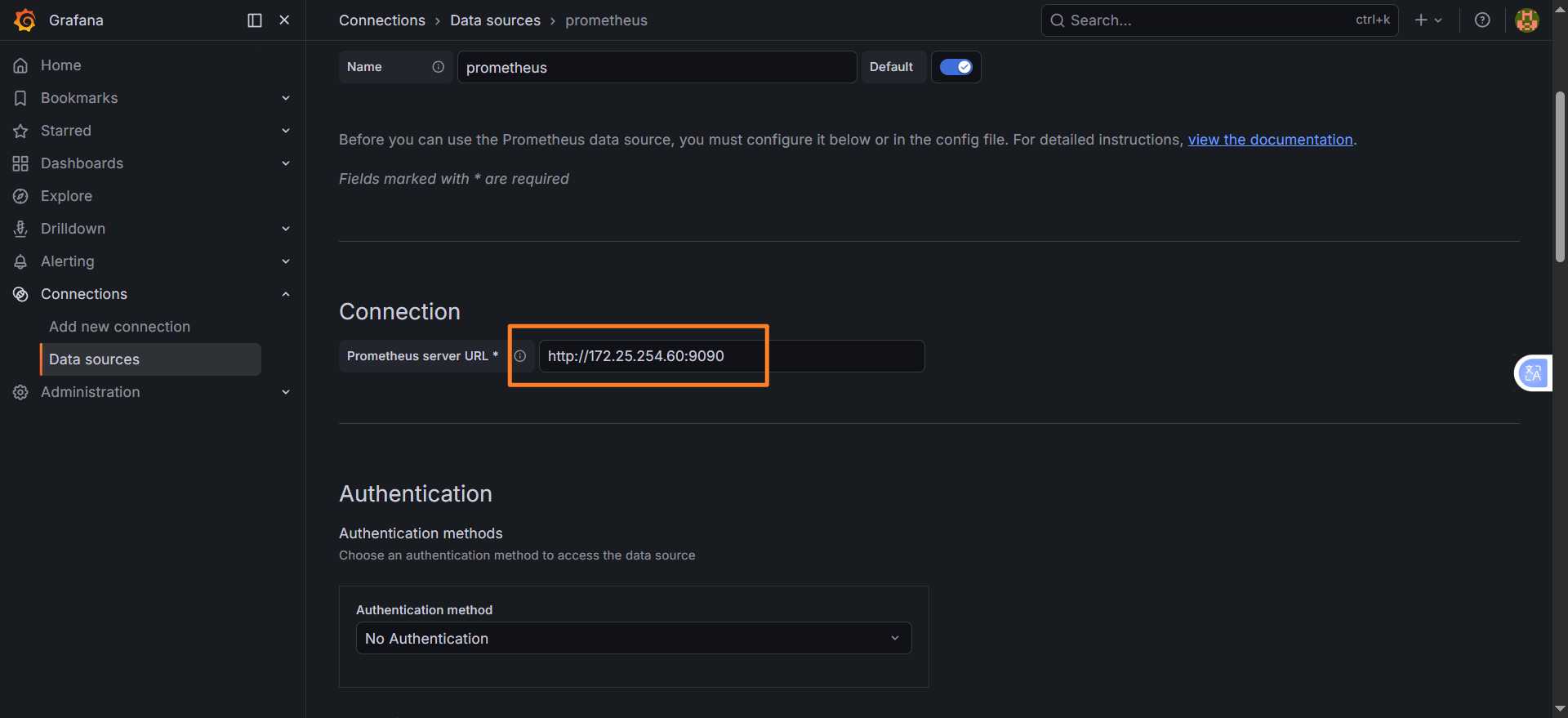Open the plus new-item menu
1568x718 pixels.
[x=1428, y=20]
